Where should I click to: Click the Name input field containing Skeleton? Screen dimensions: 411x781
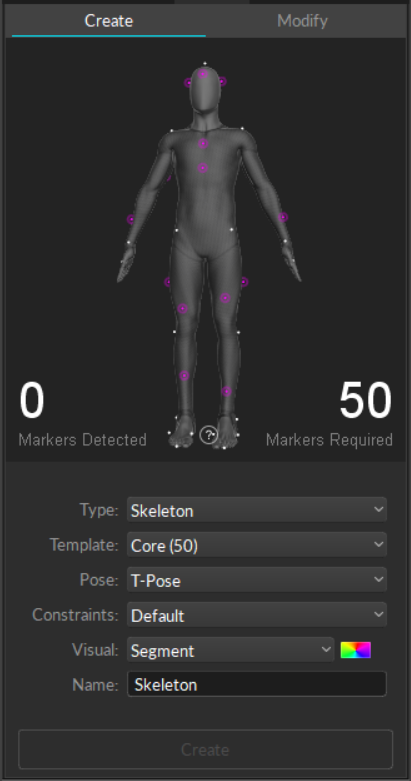[x=257, y=684]
